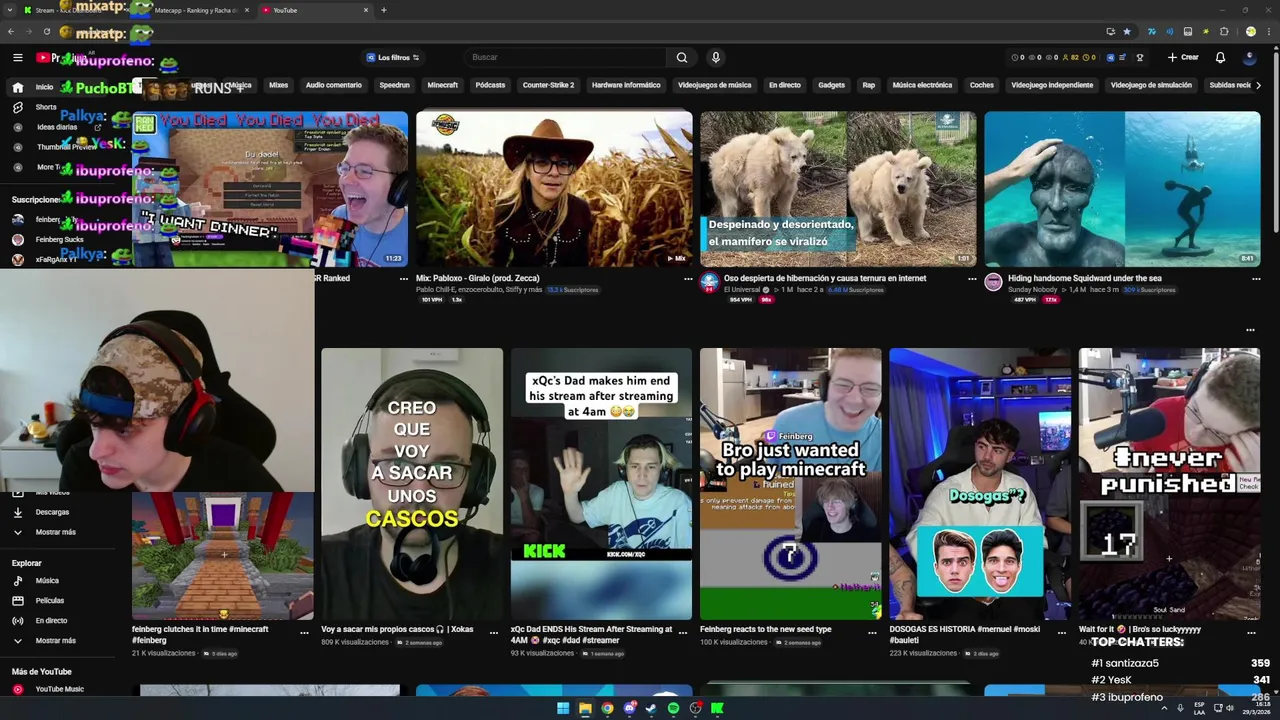This screenshot has width=1280, height=720.
Task: Click the Crear create button
Action: point(1183,57)
